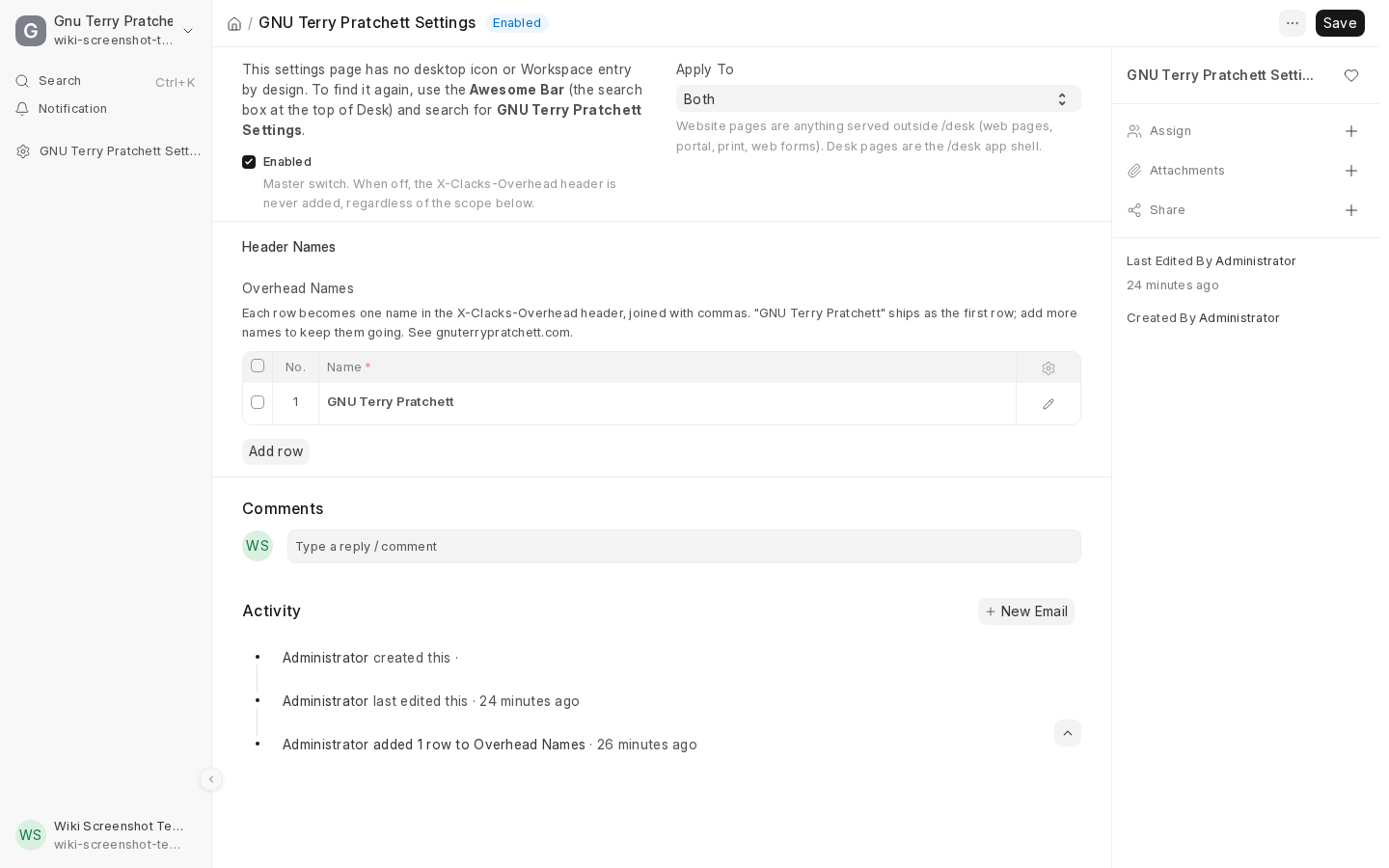The image size is (1389, 868).
Task: Click the heart like icon in the sidebar
Action: (x=1351, y=75)
